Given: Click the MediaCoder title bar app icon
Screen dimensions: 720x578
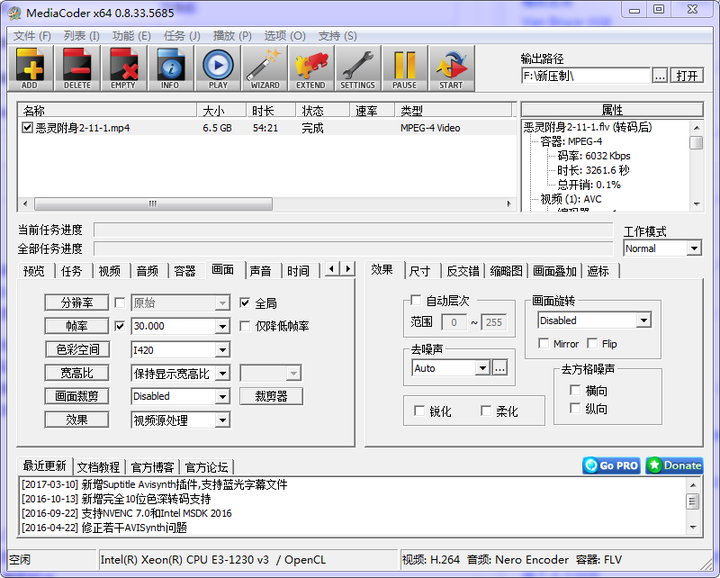Looking at the screenshot, I should [15, 13].
